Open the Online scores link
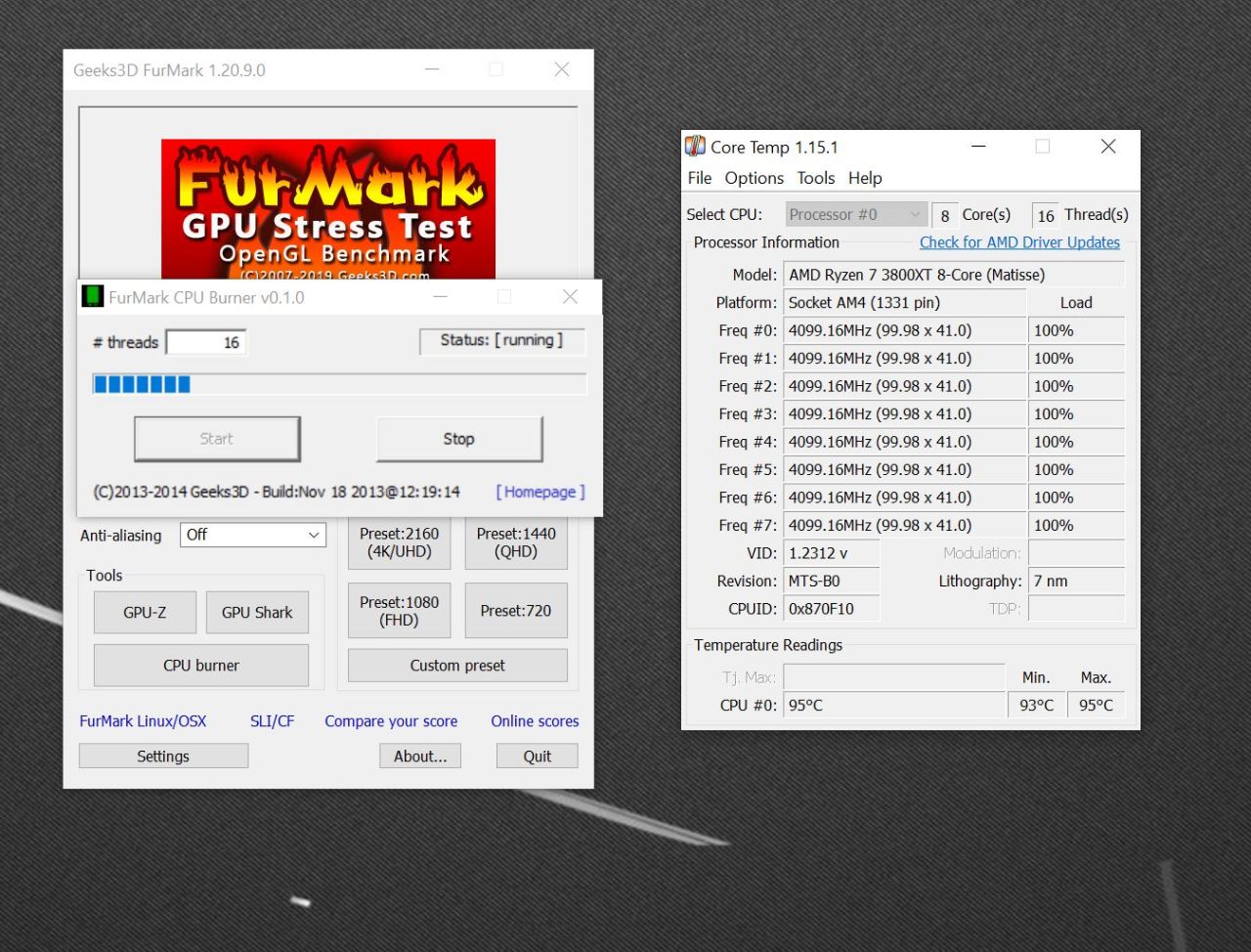 (535, 721)
